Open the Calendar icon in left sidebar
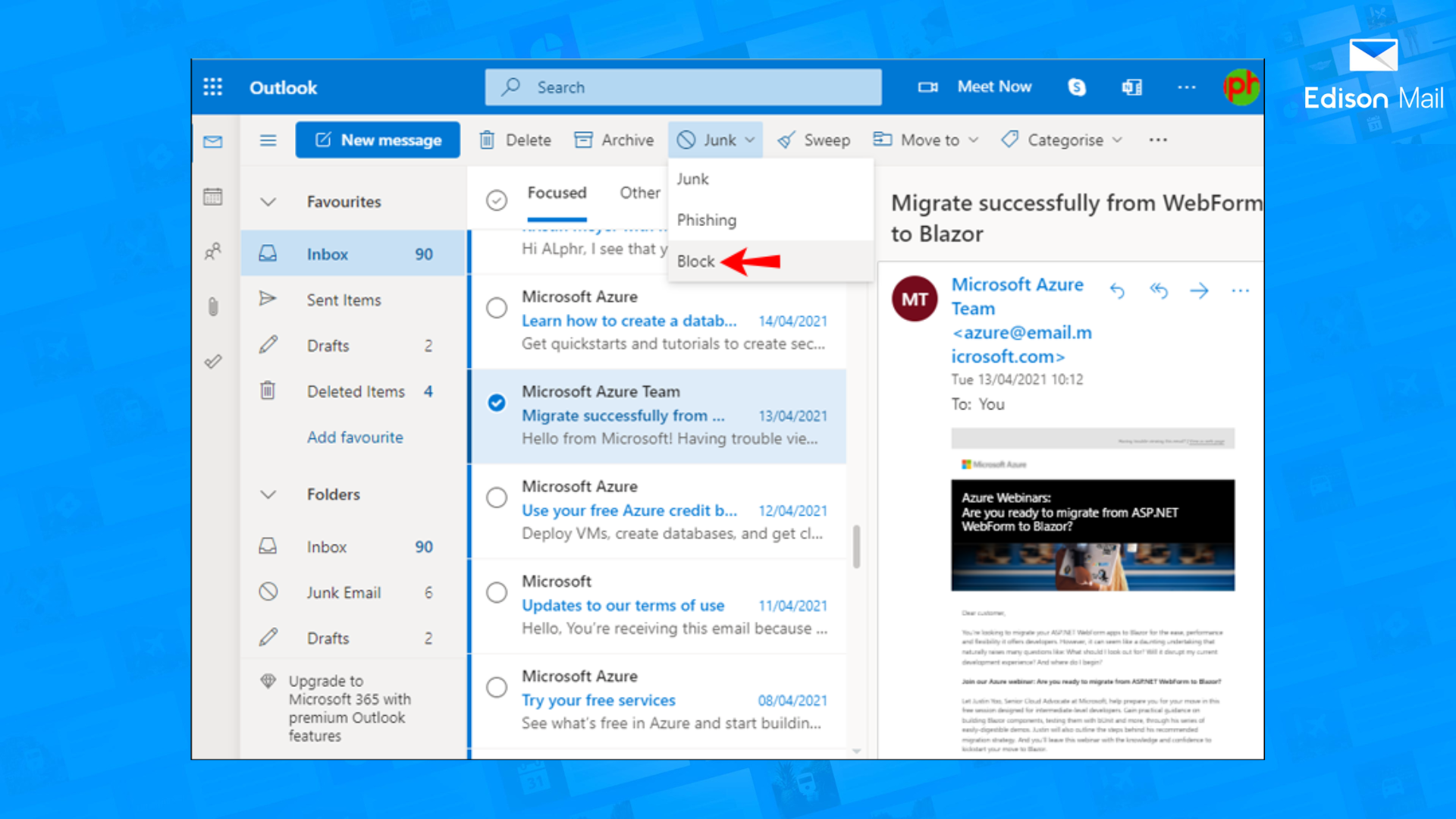The height and width of the screenshot is (819, 1456). click(x=213, y=196)
